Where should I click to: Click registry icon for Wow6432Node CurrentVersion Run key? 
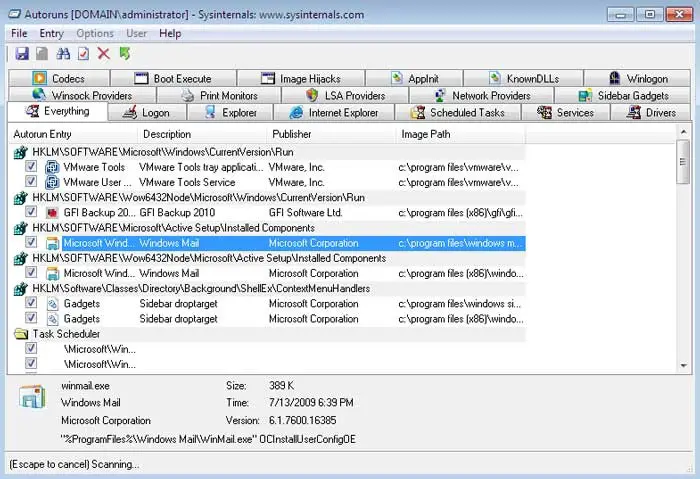tap(21, 198)
